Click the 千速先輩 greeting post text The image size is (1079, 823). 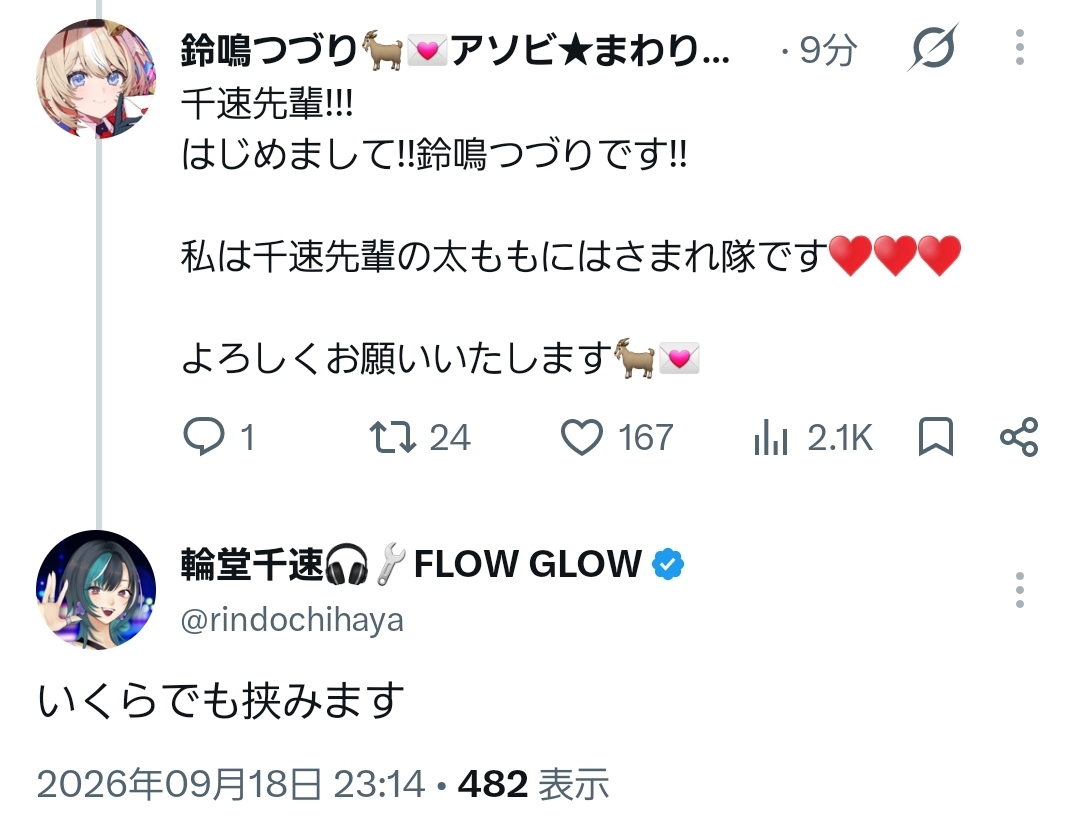[x=570, y=232]
